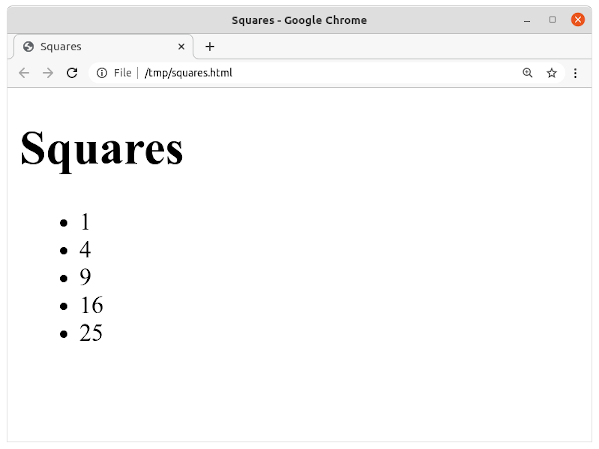The image size is (599, 449).
Task: Focus the address bar showing /tmp/squares.html
Action: click(327, 73)
